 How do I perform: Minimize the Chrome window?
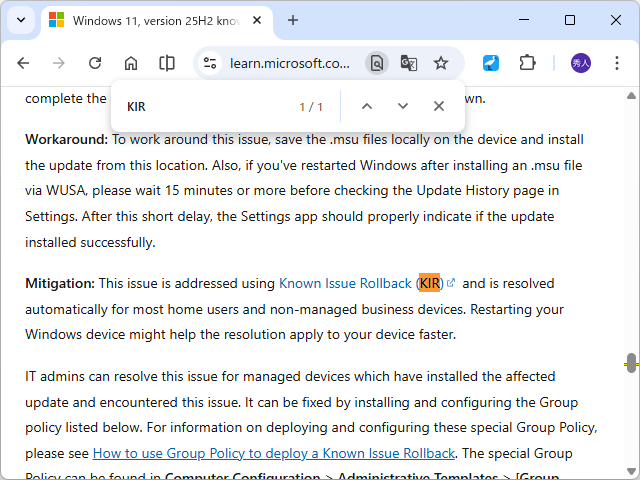[x=524, y=20]
